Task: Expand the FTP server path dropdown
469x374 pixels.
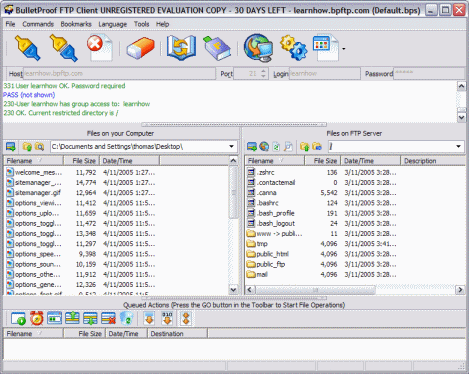Action: pyautogui.click(x=458, y=146)
